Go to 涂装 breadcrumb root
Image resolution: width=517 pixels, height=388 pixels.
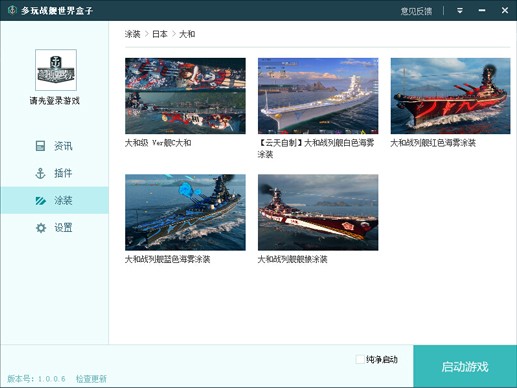[133, 34]
